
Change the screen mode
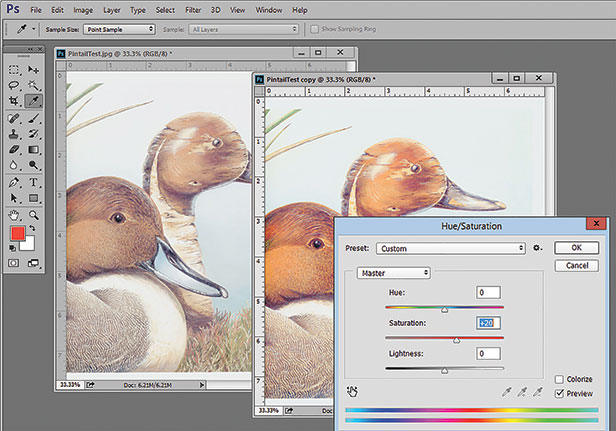(33, 263)
